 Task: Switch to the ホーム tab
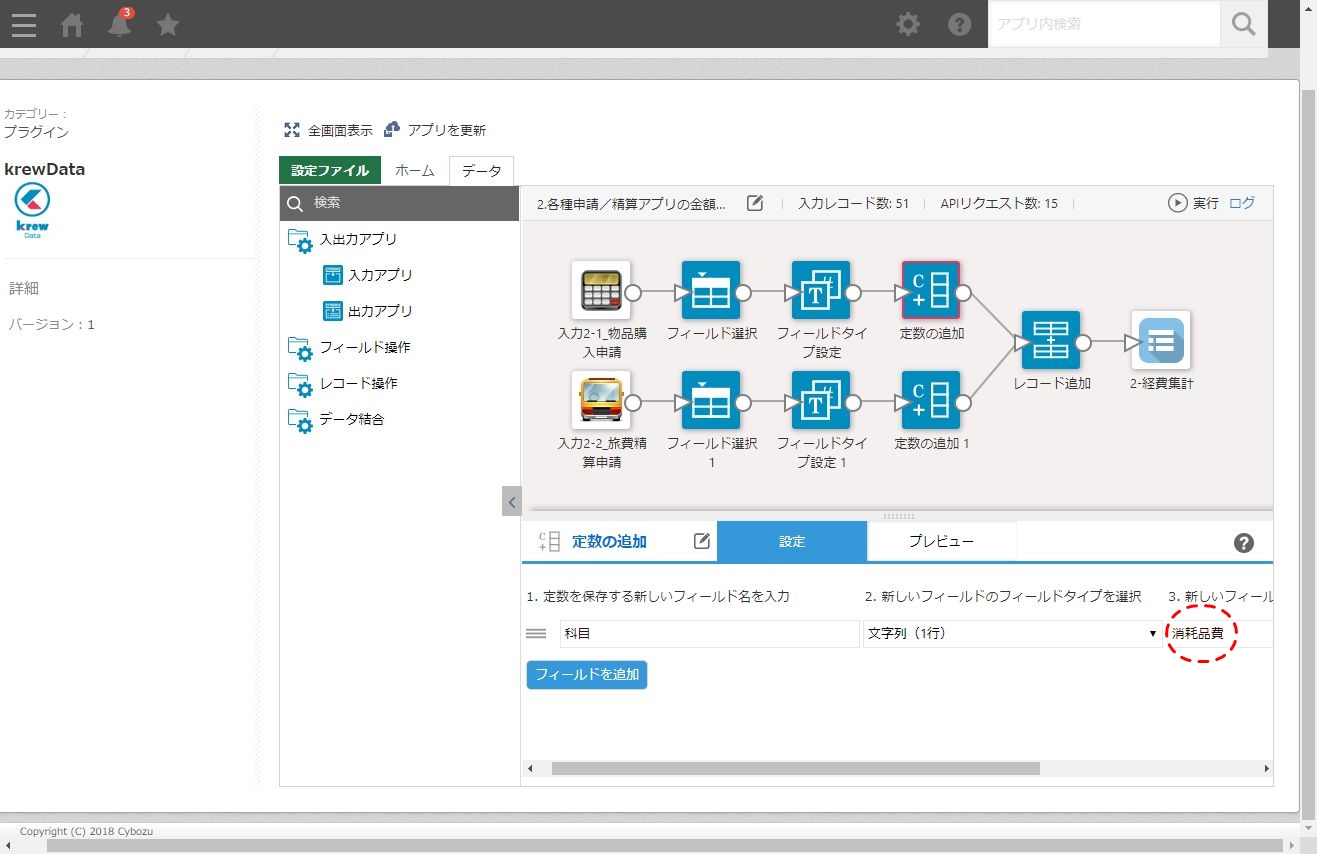[415, 171]
